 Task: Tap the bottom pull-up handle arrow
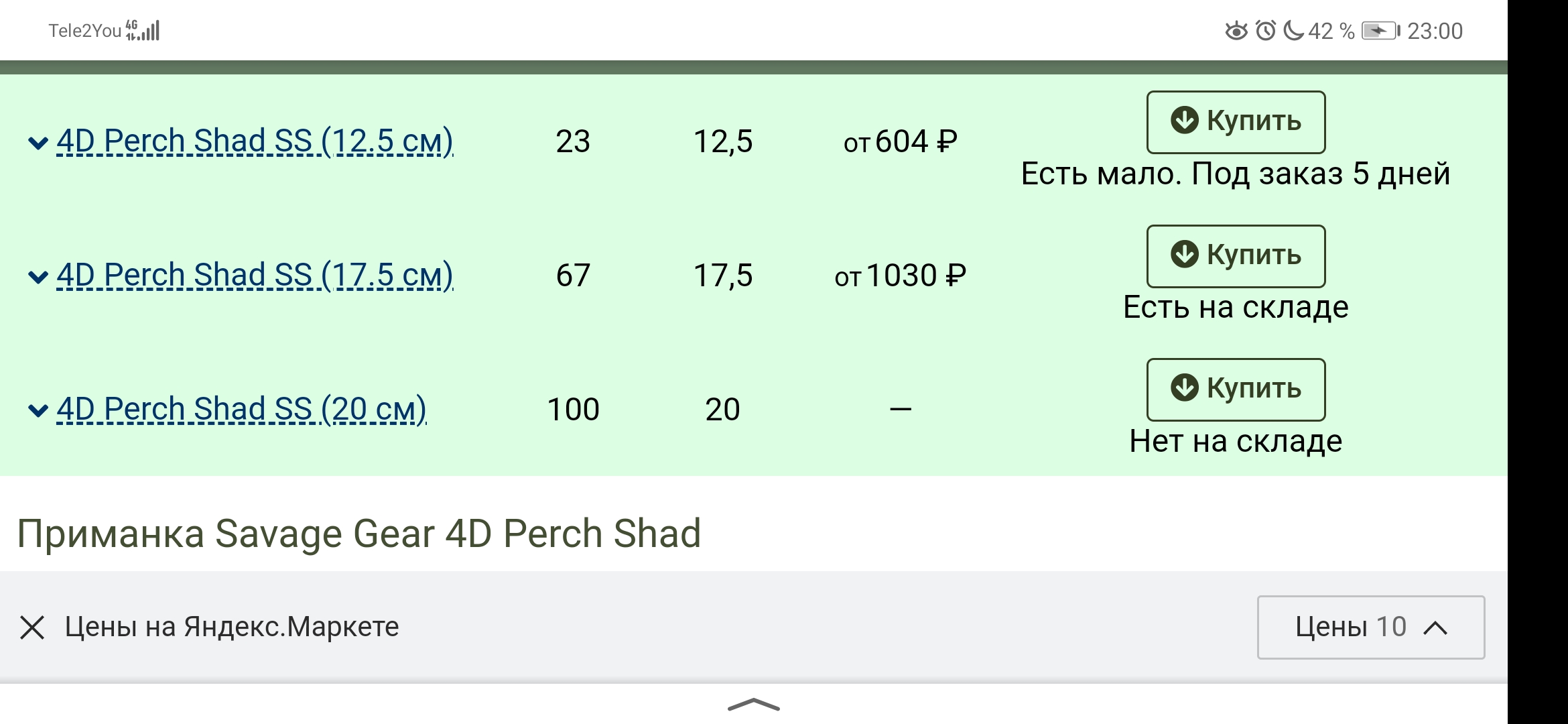coord(753,705)
